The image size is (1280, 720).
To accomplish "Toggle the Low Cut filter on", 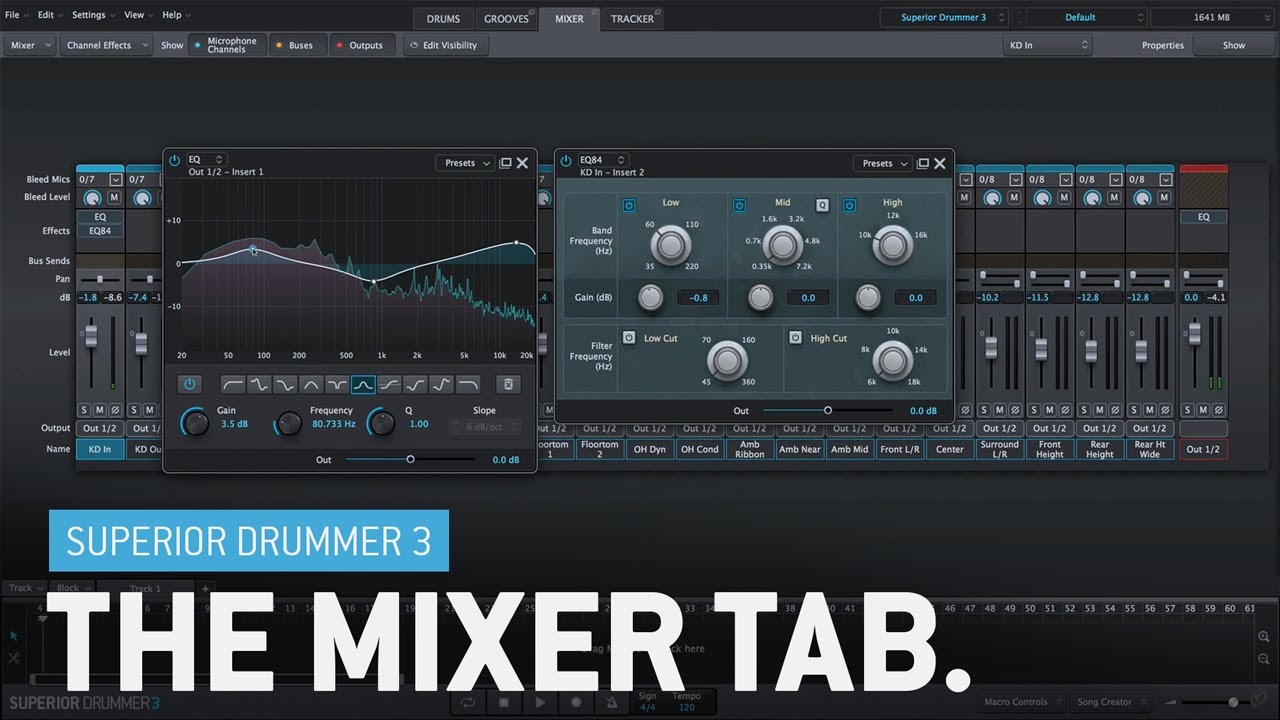I will click(629, 338).
